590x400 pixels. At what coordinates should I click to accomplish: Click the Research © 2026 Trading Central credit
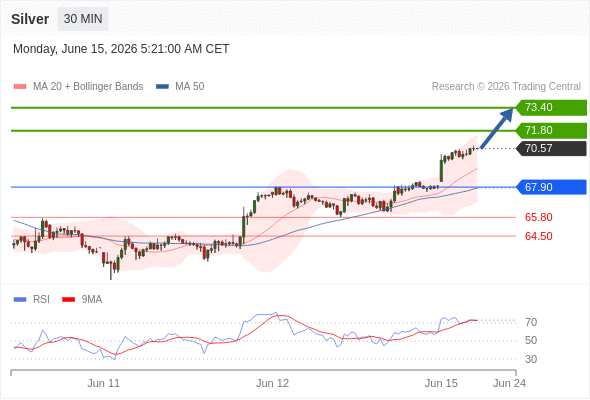[506, 87]
